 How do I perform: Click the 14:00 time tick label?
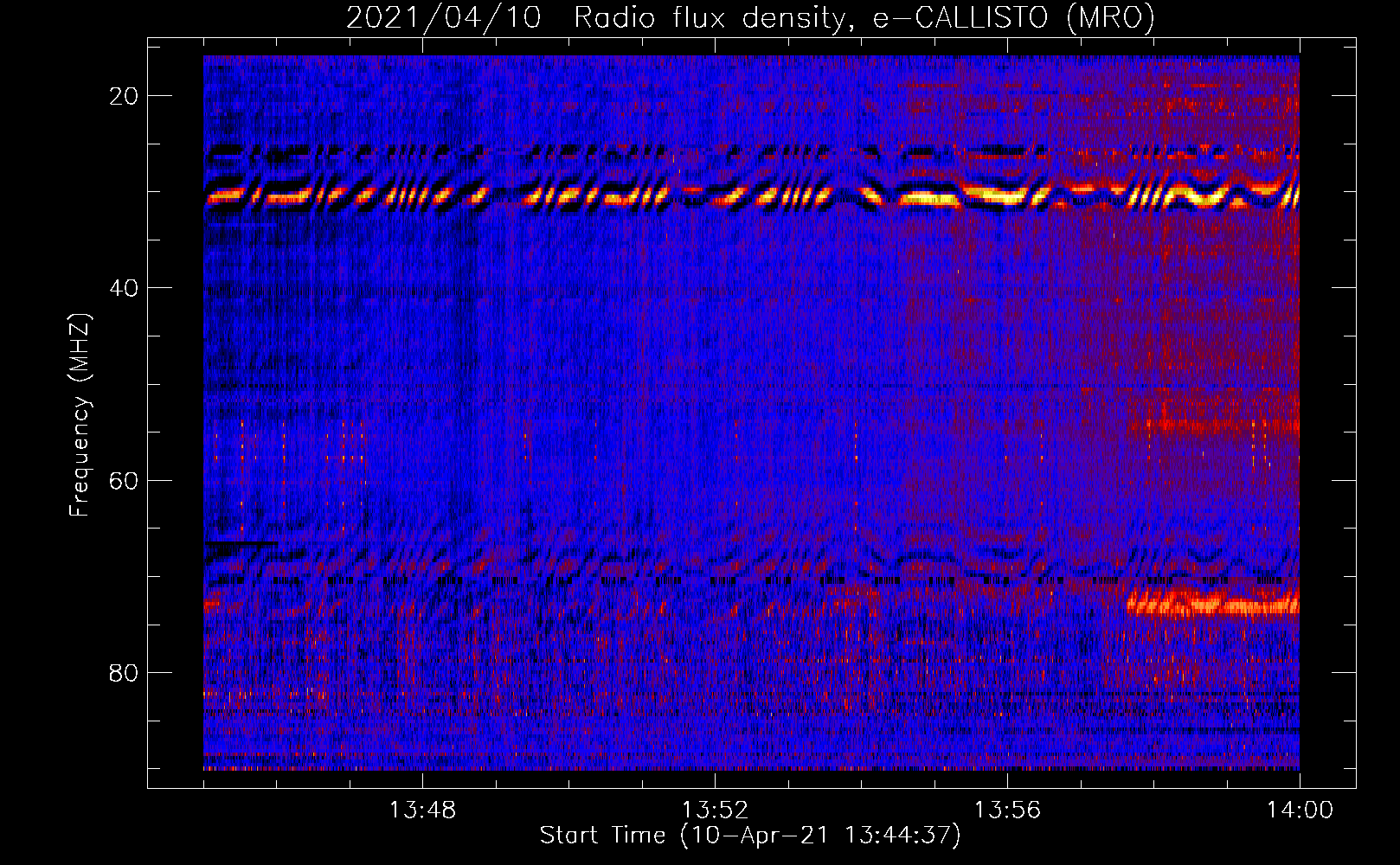[x=1300, y=811]
